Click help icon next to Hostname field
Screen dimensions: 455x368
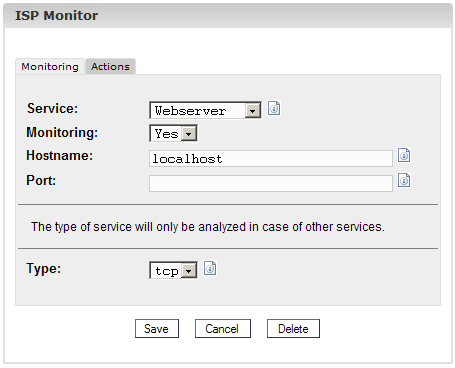[404, 155]
